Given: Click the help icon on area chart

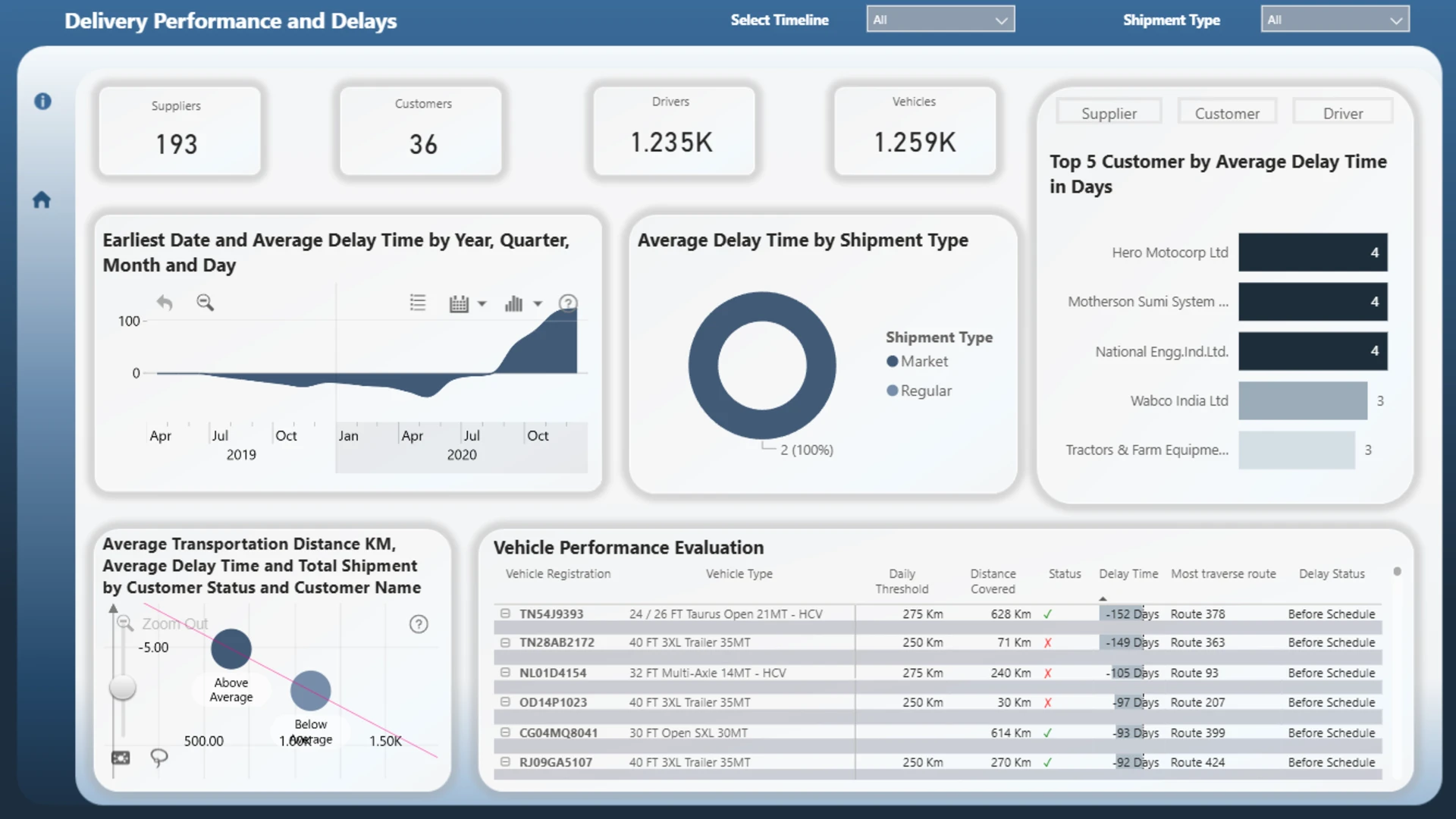Looking at the screenshot, I should [567, 303].
